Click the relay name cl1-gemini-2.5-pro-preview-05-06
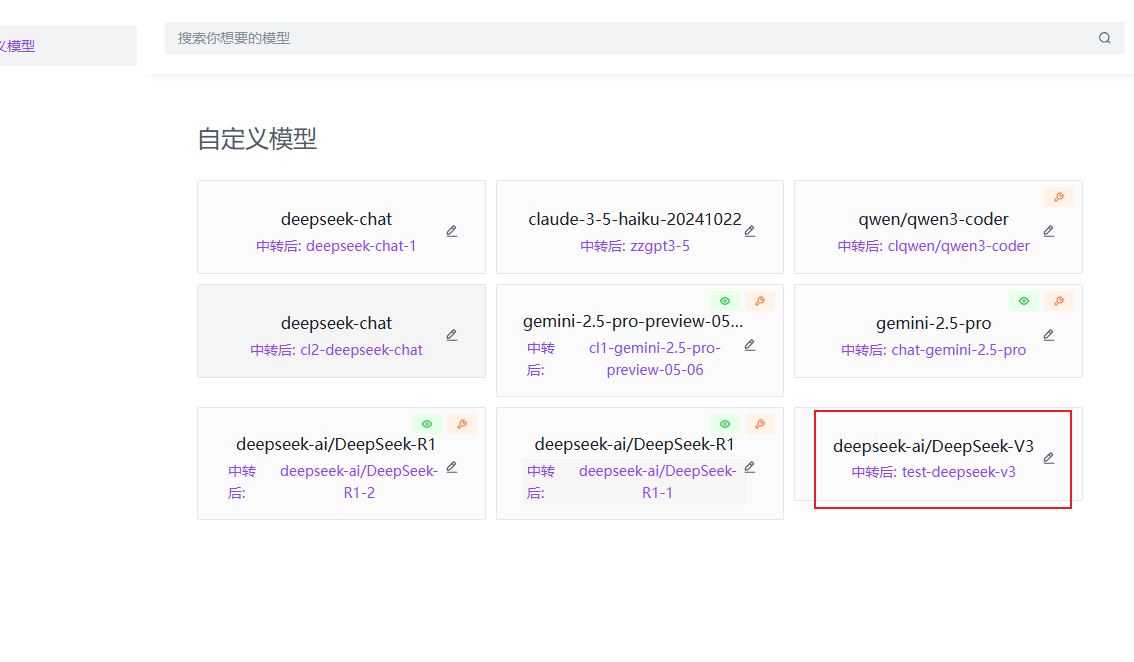1134x662 pixels. (655, 359)
